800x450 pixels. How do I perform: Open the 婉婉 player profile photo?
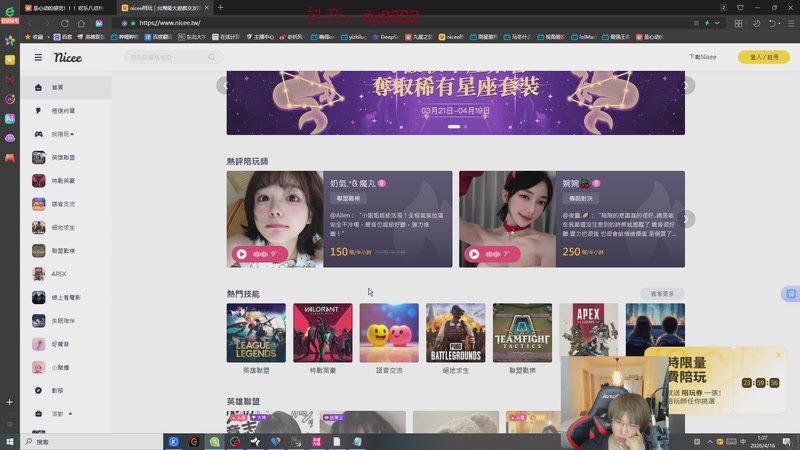(x=507, y=219)
